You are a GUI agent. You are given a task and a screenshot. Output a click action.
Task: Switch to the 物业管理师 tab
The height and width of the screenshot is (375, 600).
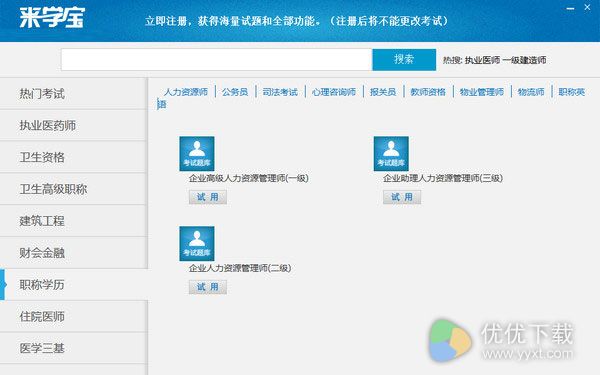point(482,92)
